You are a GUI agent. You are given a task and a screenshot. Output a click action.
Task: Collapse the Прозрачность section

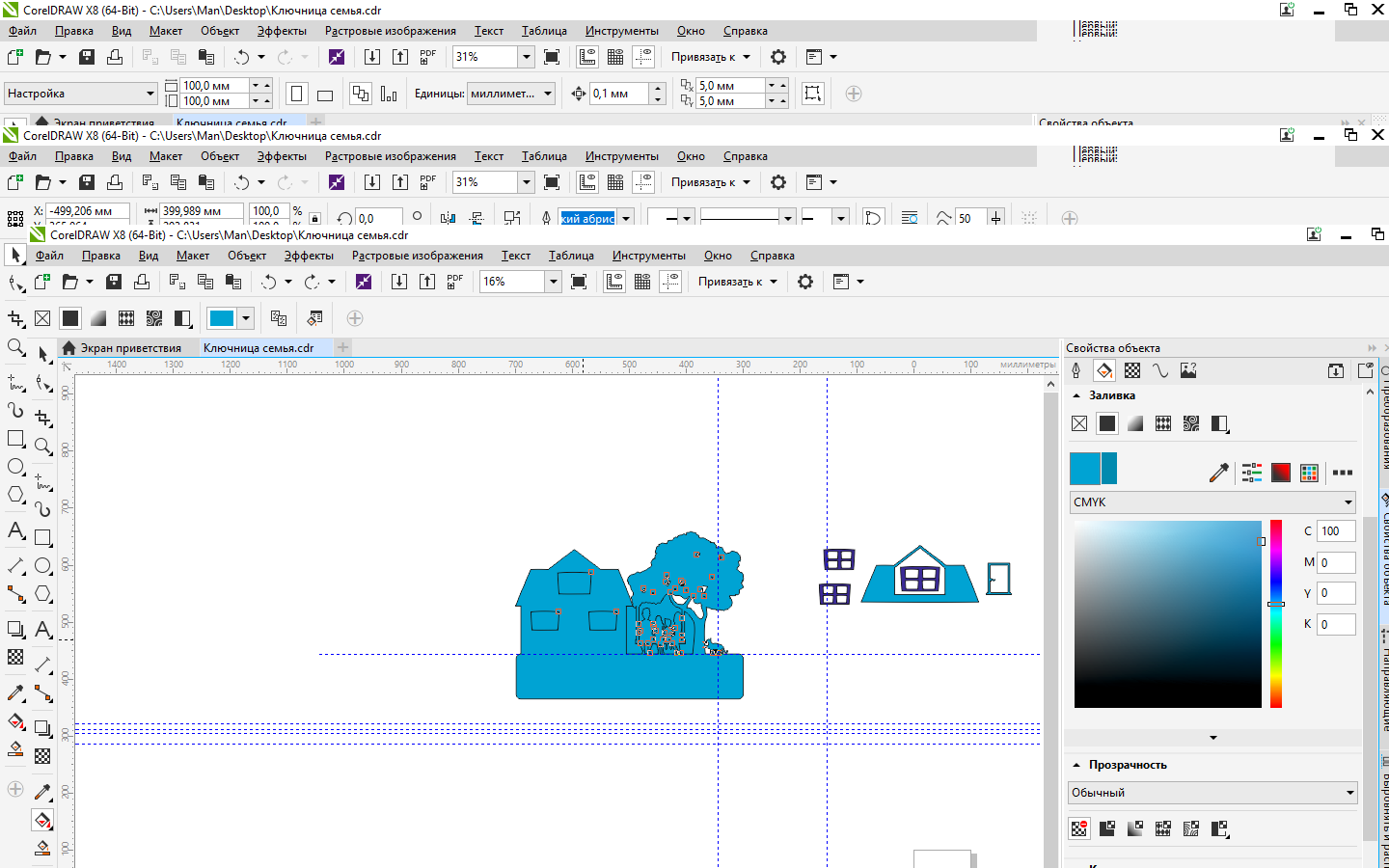tap(1076, 765)
